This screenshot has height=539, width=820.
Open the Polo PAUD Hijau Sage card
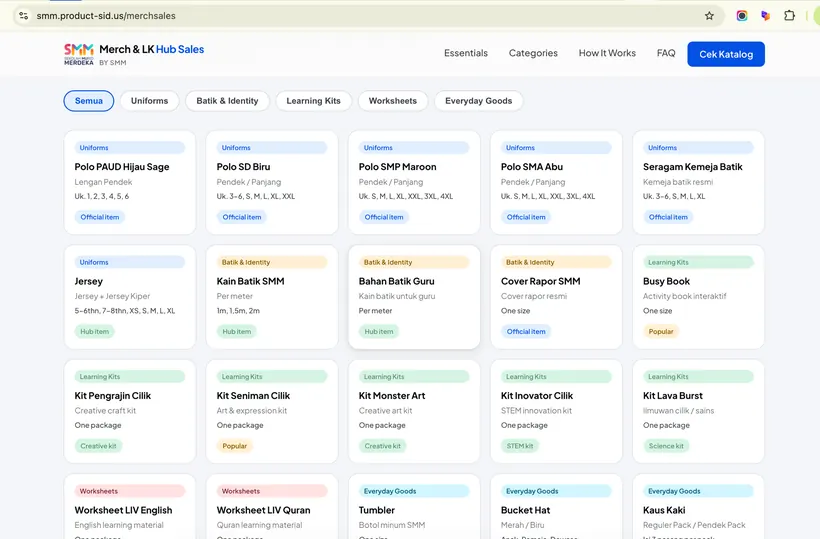[x=130, y=182]
